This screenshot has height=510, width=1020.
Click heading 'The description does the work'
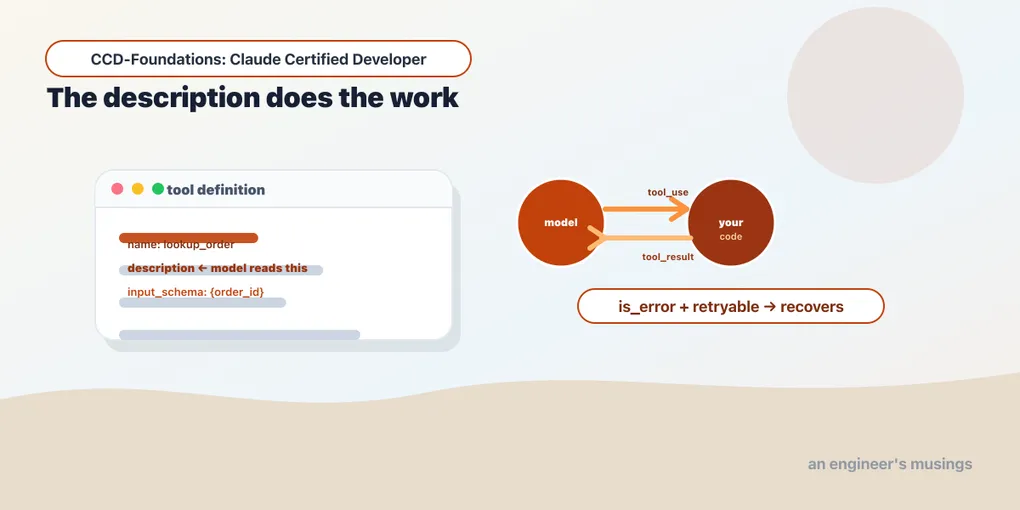253,98
